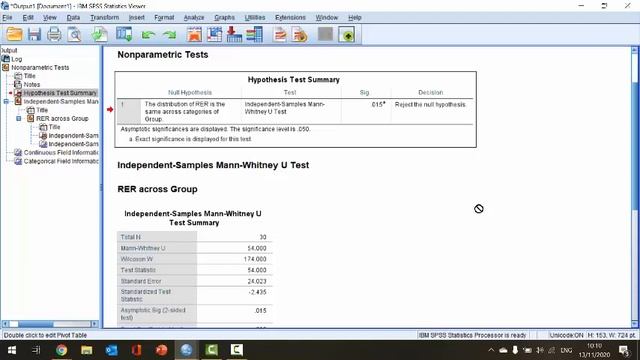Viewport: 640px width, 360px height.
Task: Show hidden tray icons with the chevron
Action: (491, 350)
